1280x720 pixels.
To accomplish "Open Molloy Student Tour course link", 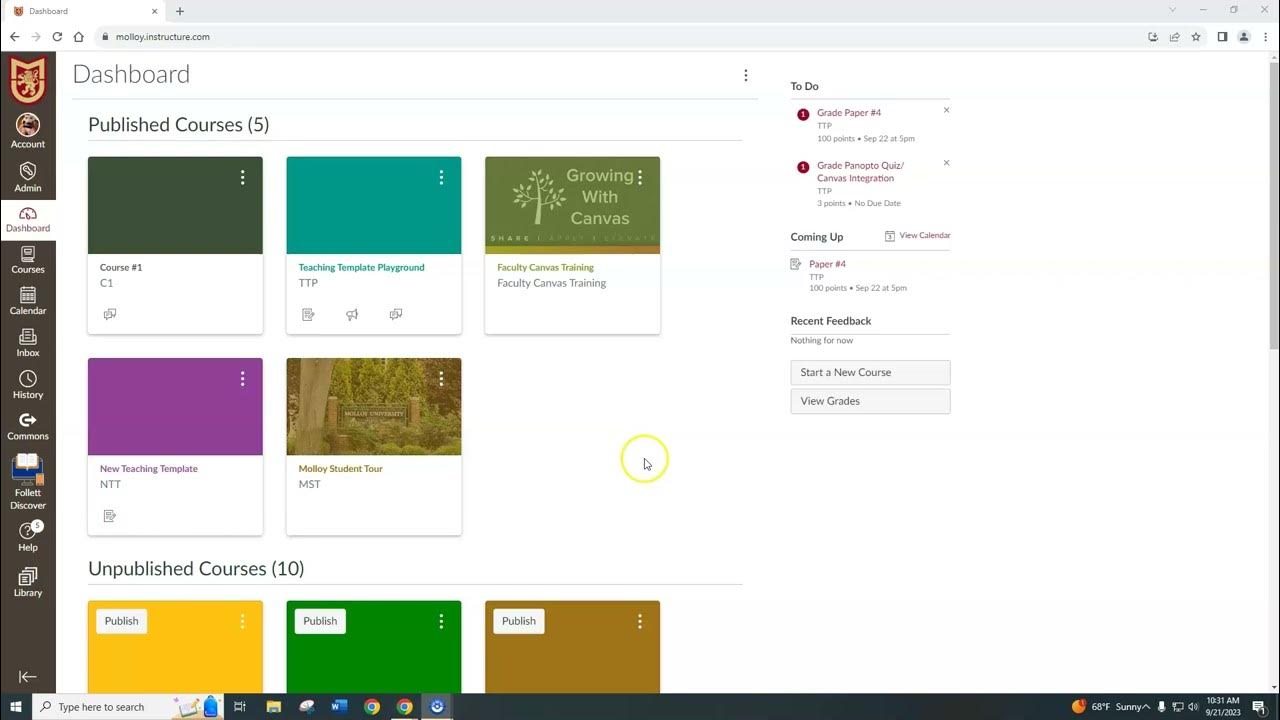I will (340, 468).
